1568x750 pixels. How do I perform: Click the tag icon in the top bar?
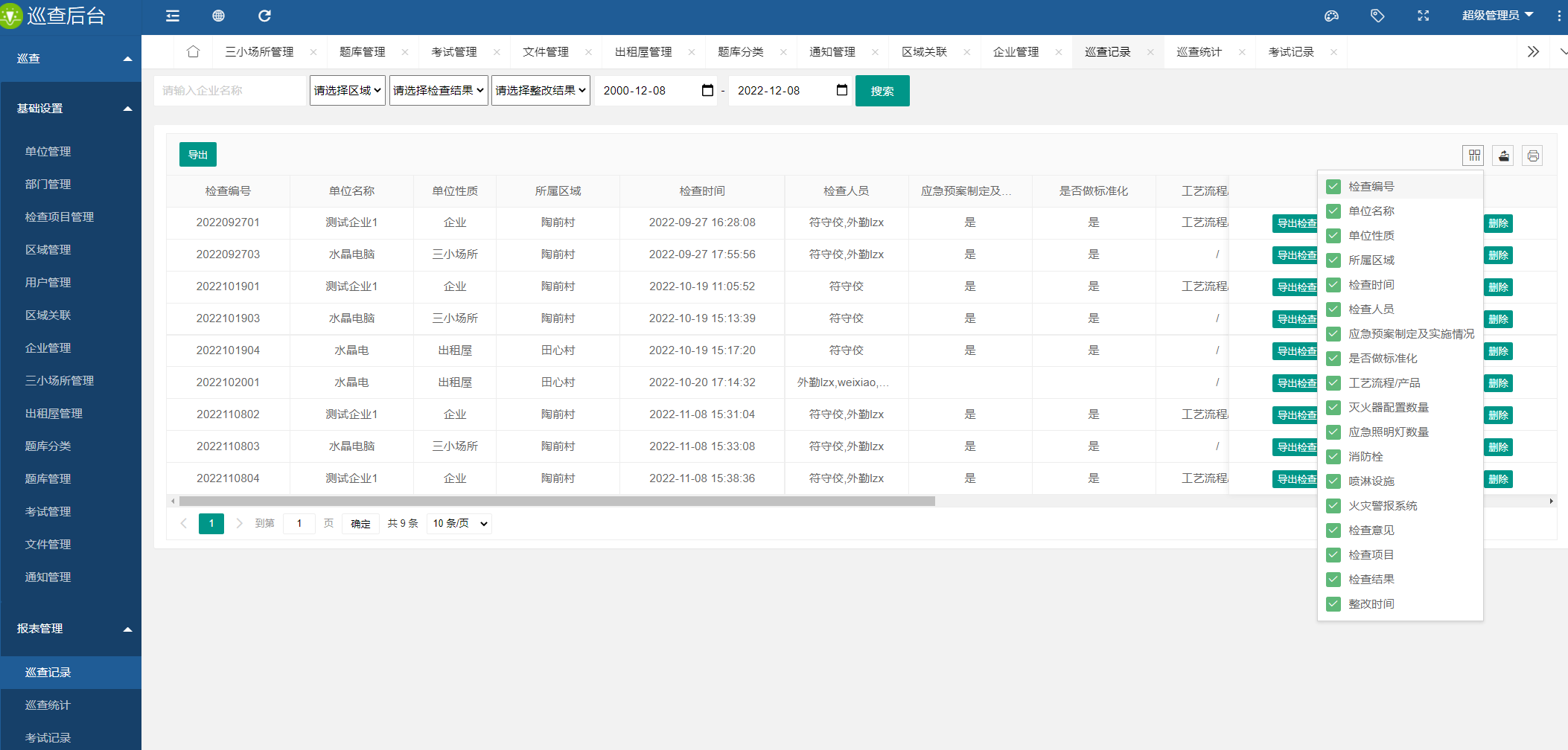[x=1377, y=15]
